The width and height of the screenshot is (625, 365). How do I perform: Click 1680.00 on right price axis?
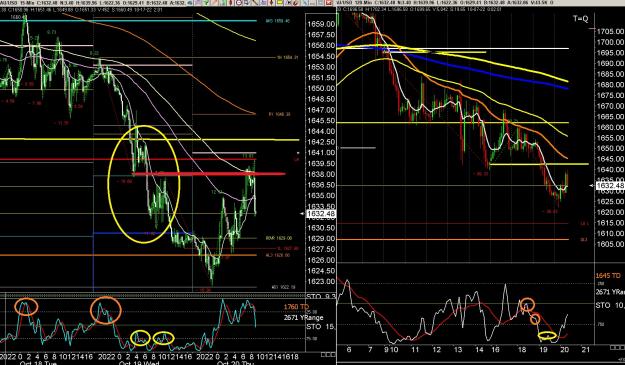[611, 85]
